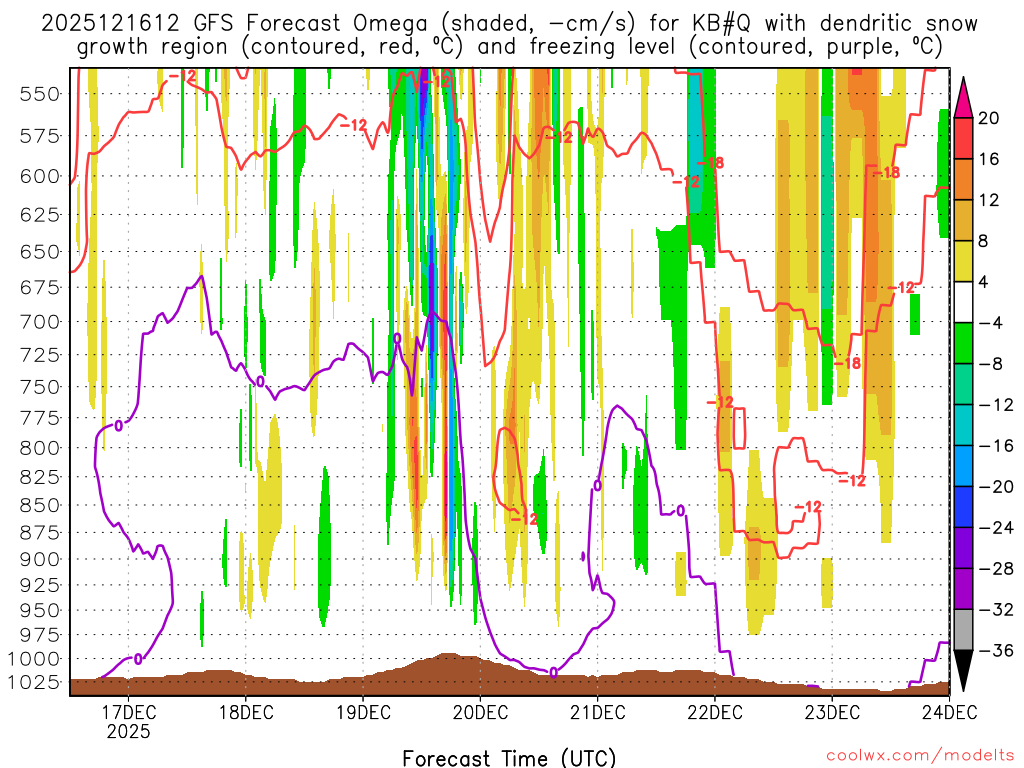The height and width of the screenshot is (768, 1024).
Task: Click the '700' pressure level label
Action: coord(40,321)
